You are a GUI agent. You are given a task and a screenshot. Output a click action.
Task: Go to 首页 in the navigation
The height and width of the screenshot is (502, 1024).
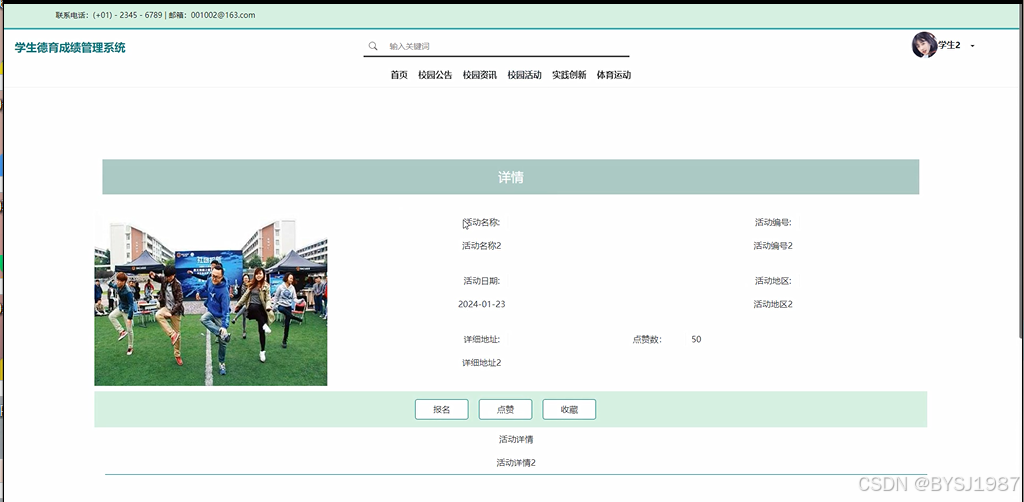tap(399, 75)
